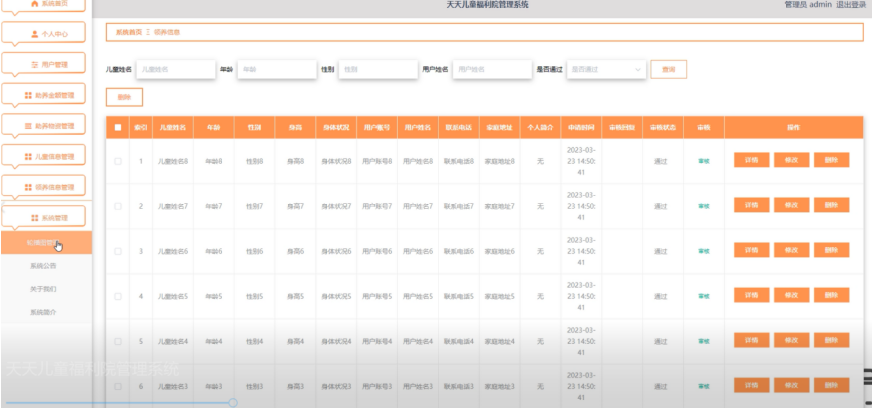Screen dimensions: 872x408
Task: Focus the 用户姓名 search field
Action: (492, 69)
